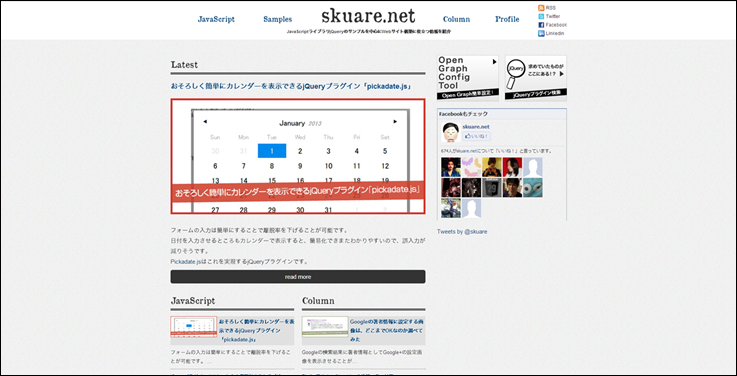Open the JavaScript nav menu

(216, 19)
